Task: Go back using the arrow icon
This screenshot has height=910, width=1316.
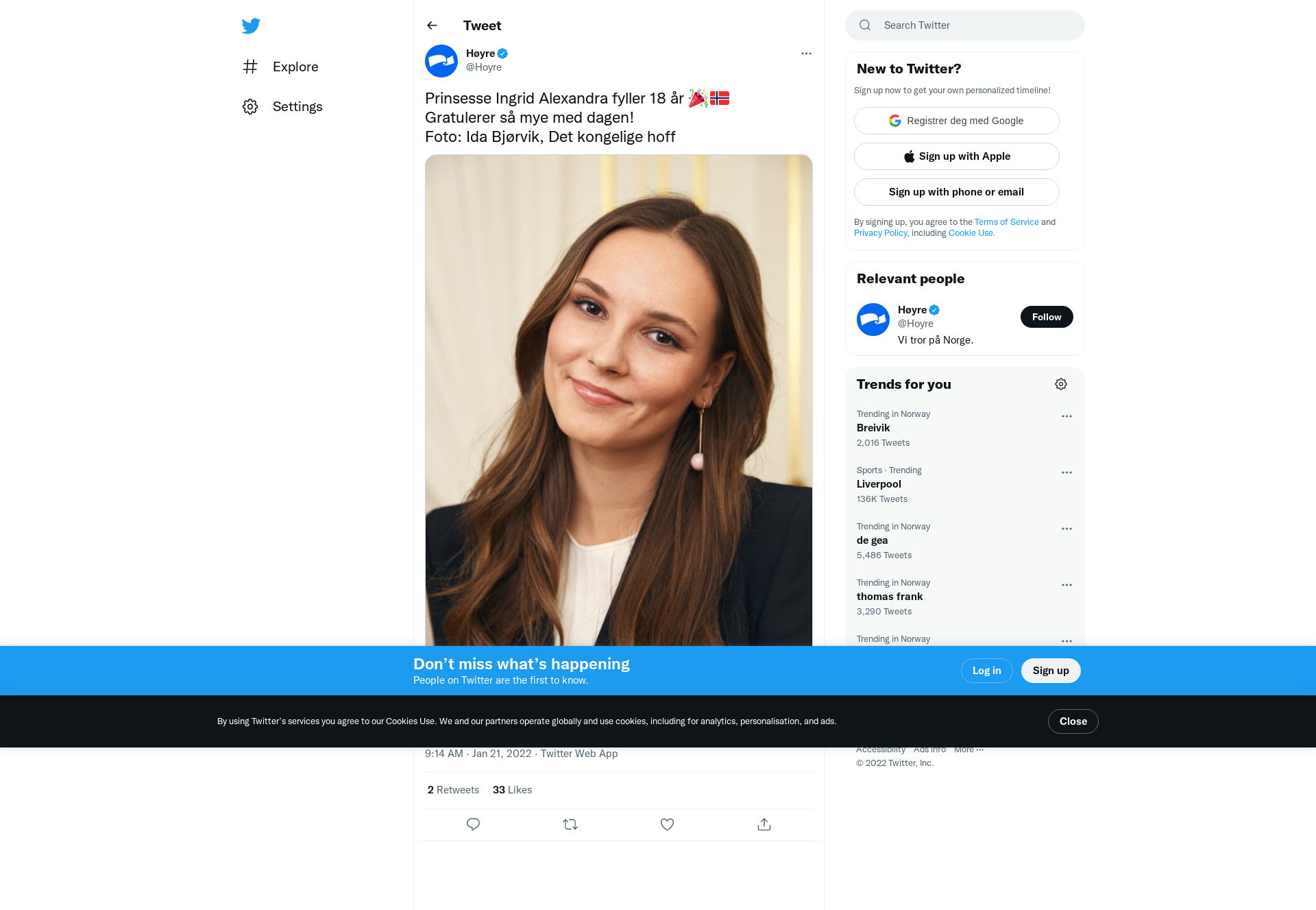Action: pos(432,25)
